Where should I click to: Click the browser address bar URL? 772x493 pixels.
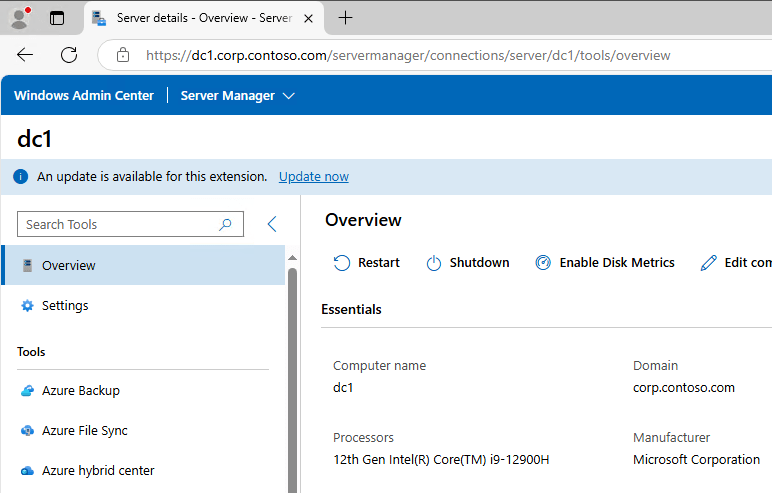408,56
